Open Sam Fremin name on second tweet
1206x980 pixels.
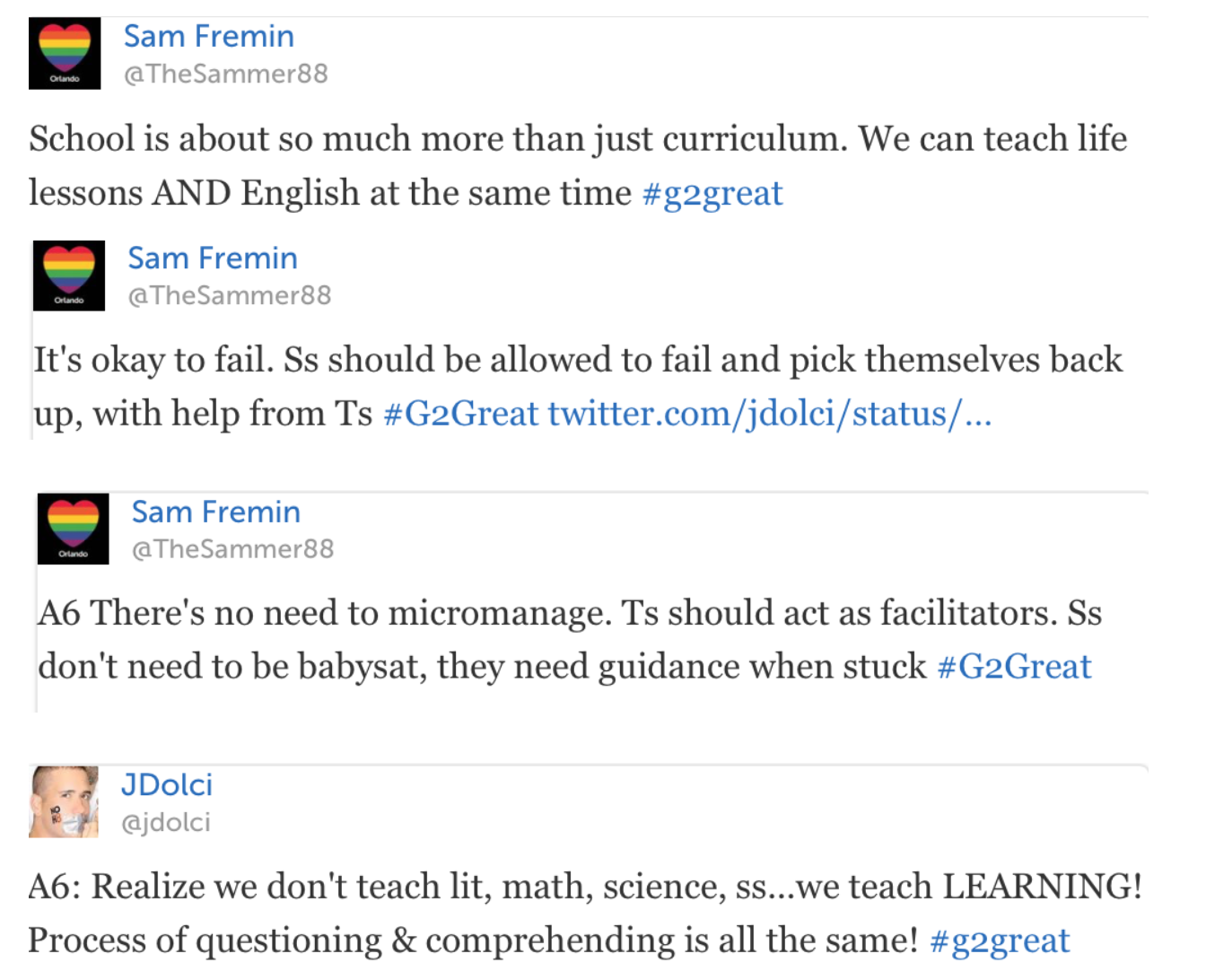click(213, 258)
